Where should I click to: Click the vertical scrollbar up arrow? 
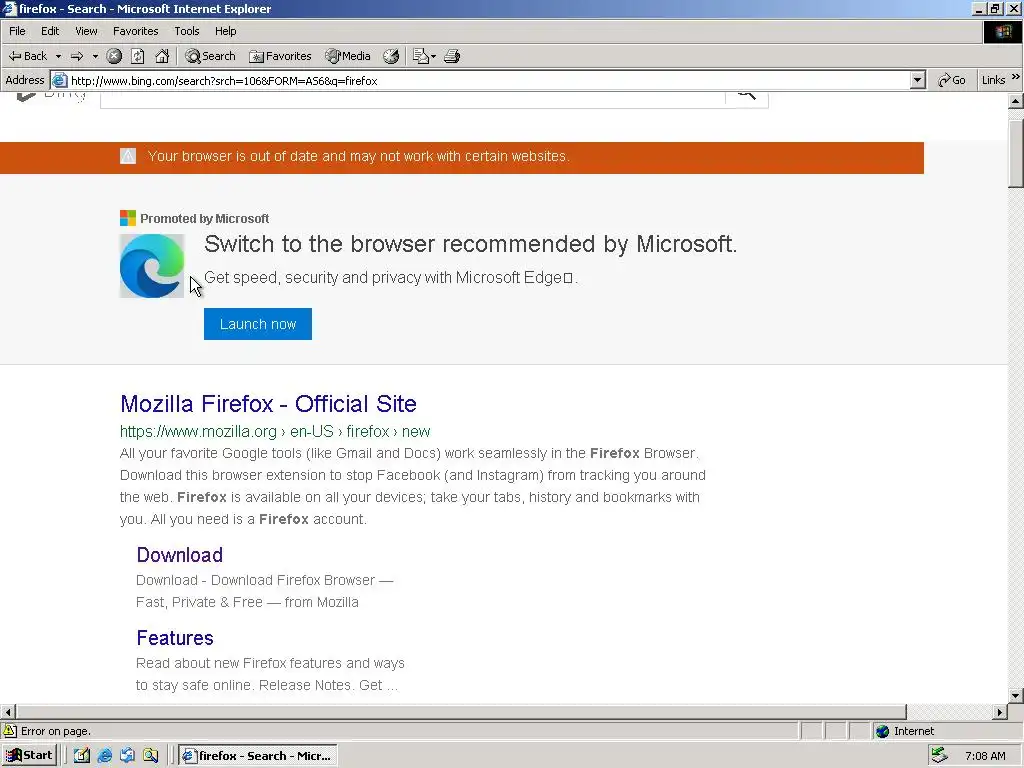[1016, 101]
